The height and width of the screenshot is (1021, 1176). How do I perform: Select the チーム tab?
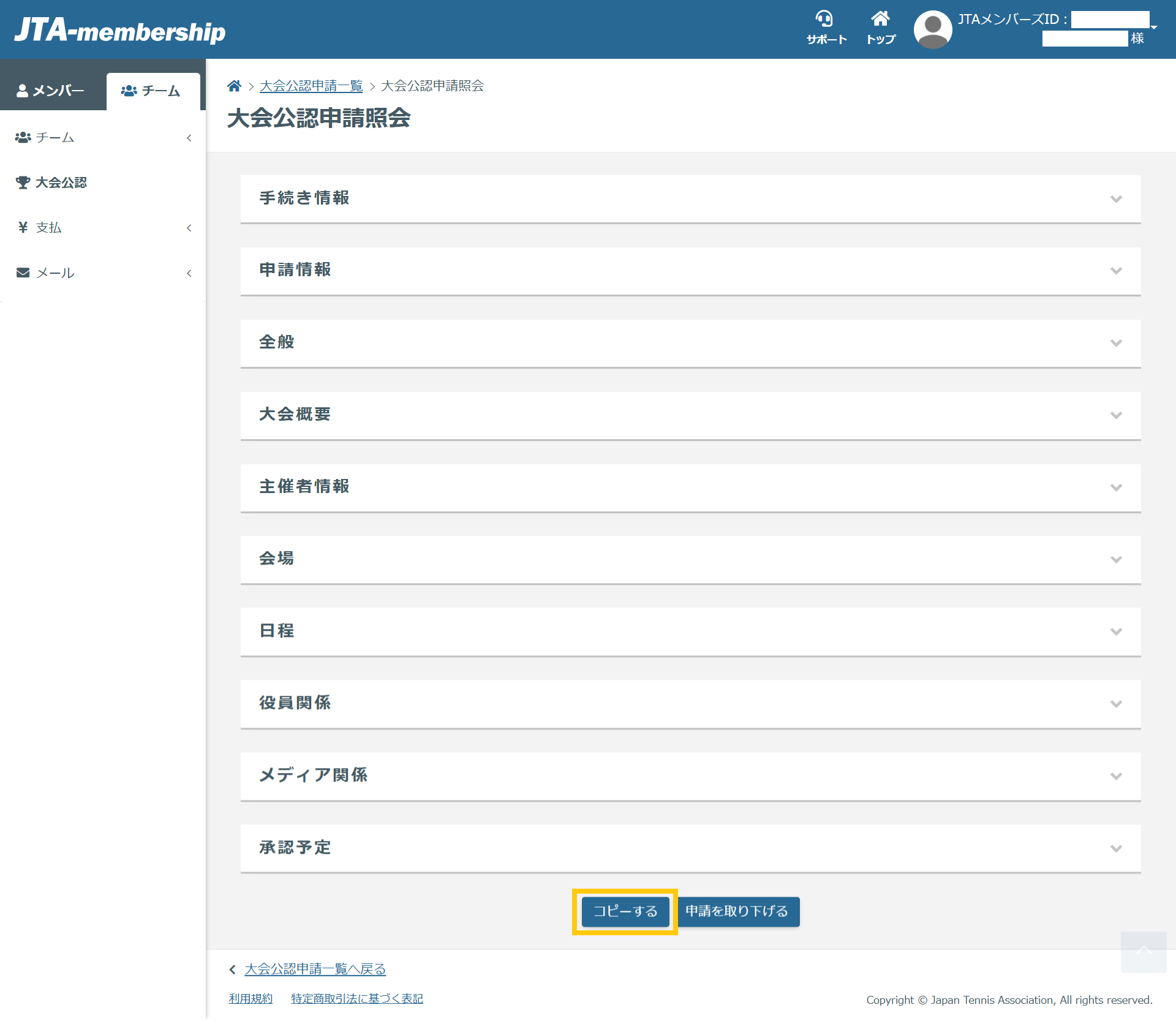point(152,91)
